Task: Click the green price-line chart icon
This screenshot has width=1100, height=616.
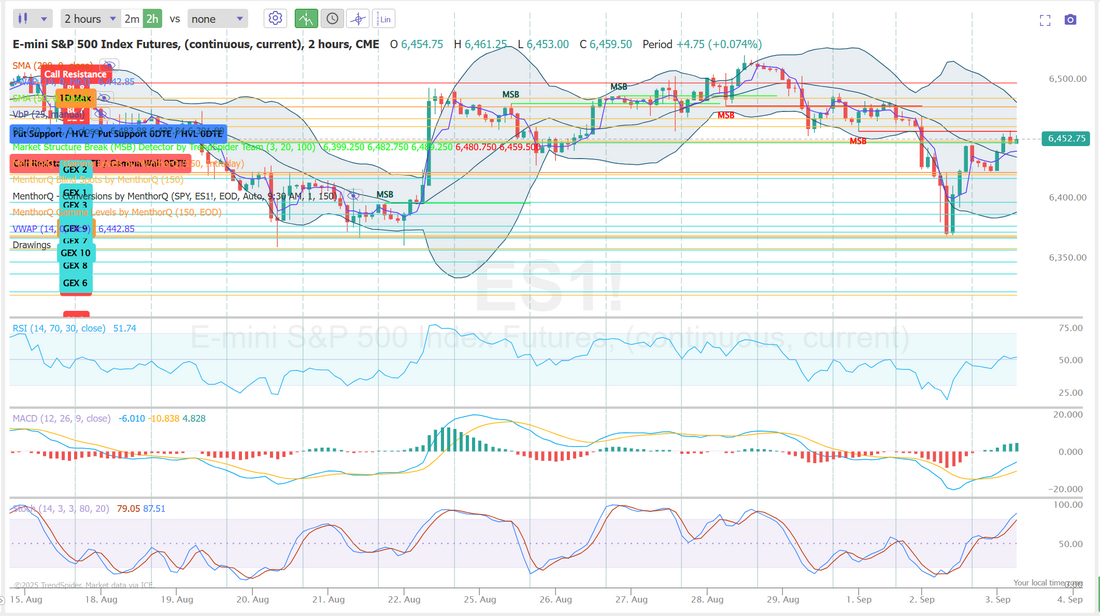Action: pos(307,19)
